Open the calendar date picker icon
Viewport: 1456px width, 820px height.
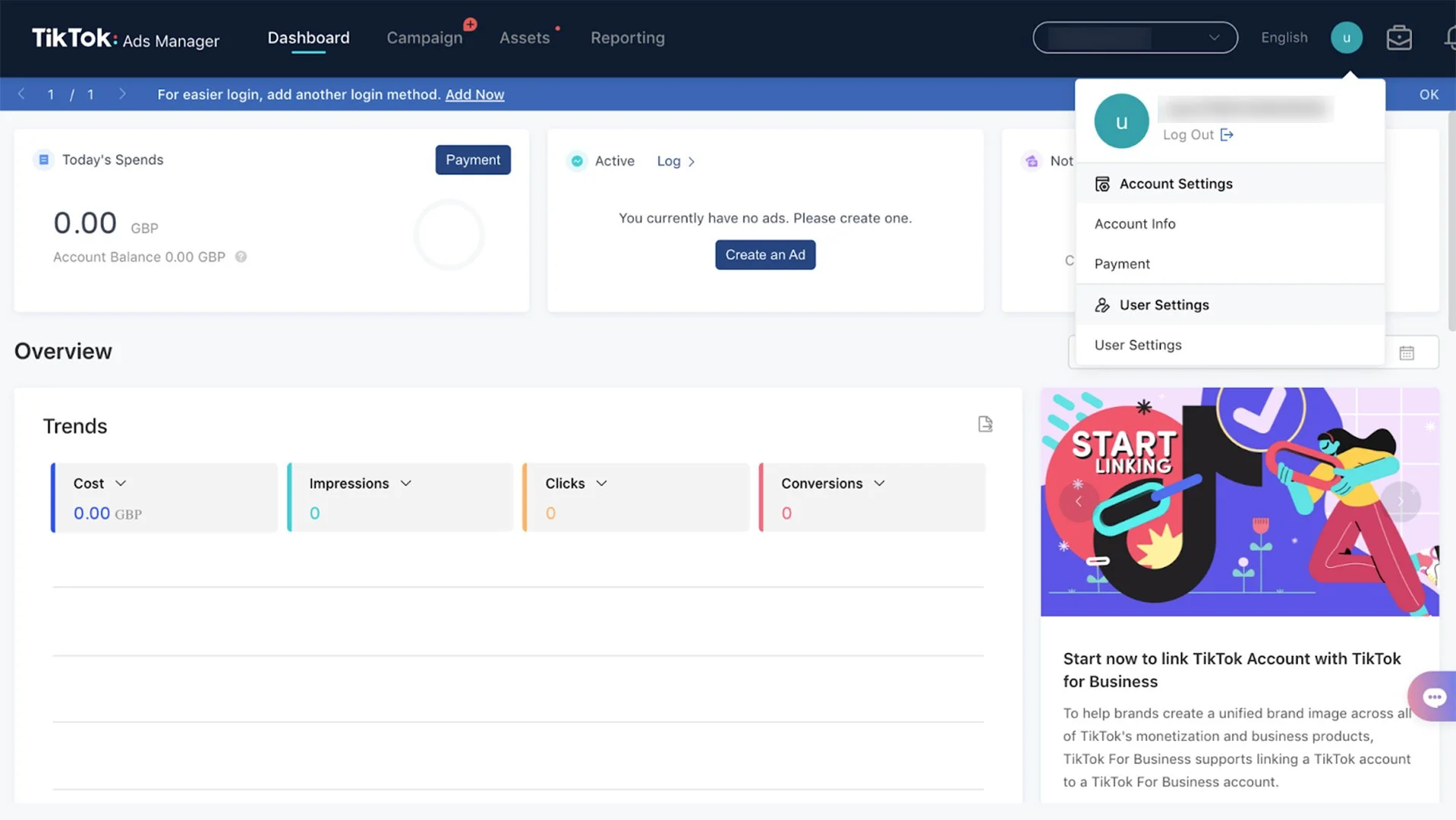[x=1407, y=353]
